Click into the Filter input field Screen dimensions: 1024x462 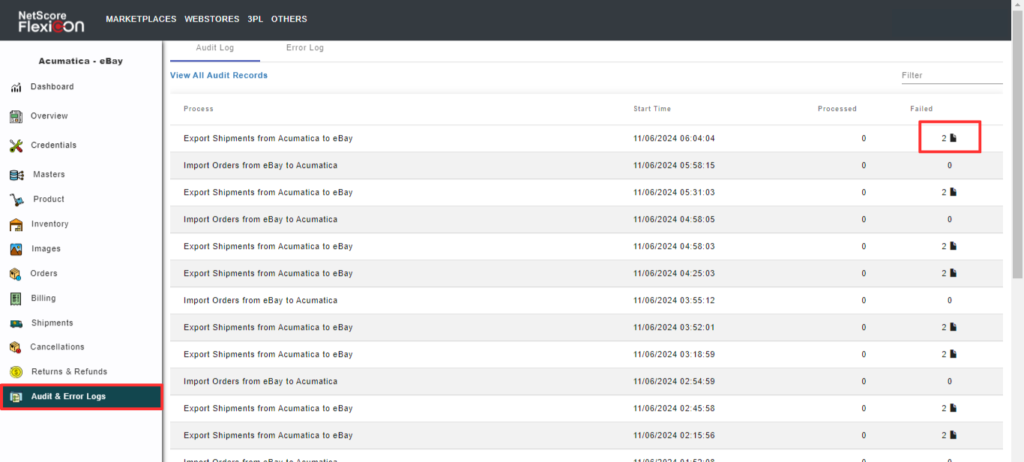[x=951, y=76]
